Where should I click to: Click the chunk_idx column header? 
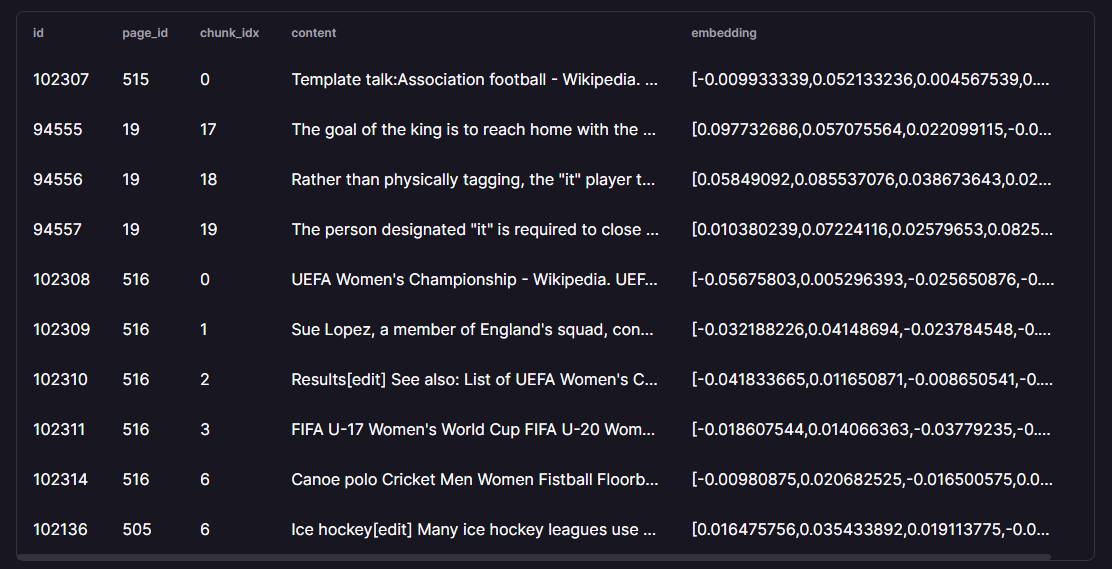[229, 33]
